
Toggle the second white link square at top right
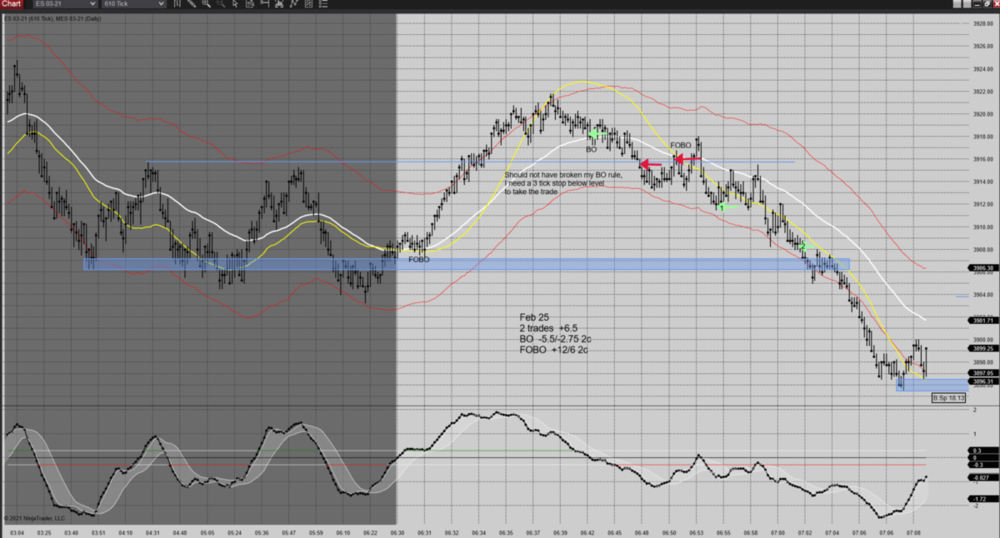click(x=967, y=4)
